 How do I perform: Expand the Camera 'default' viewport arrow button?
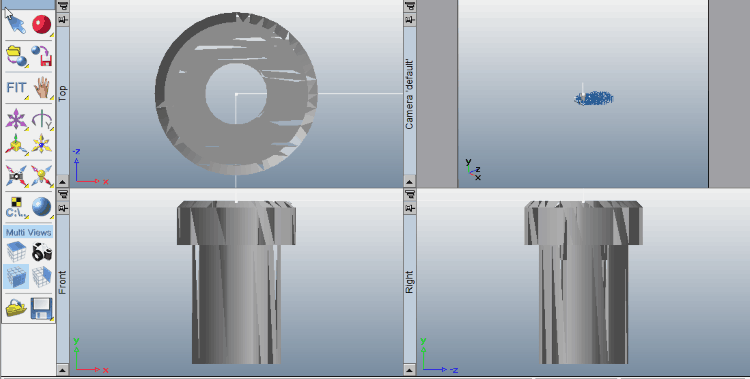(x=409, y=181)
